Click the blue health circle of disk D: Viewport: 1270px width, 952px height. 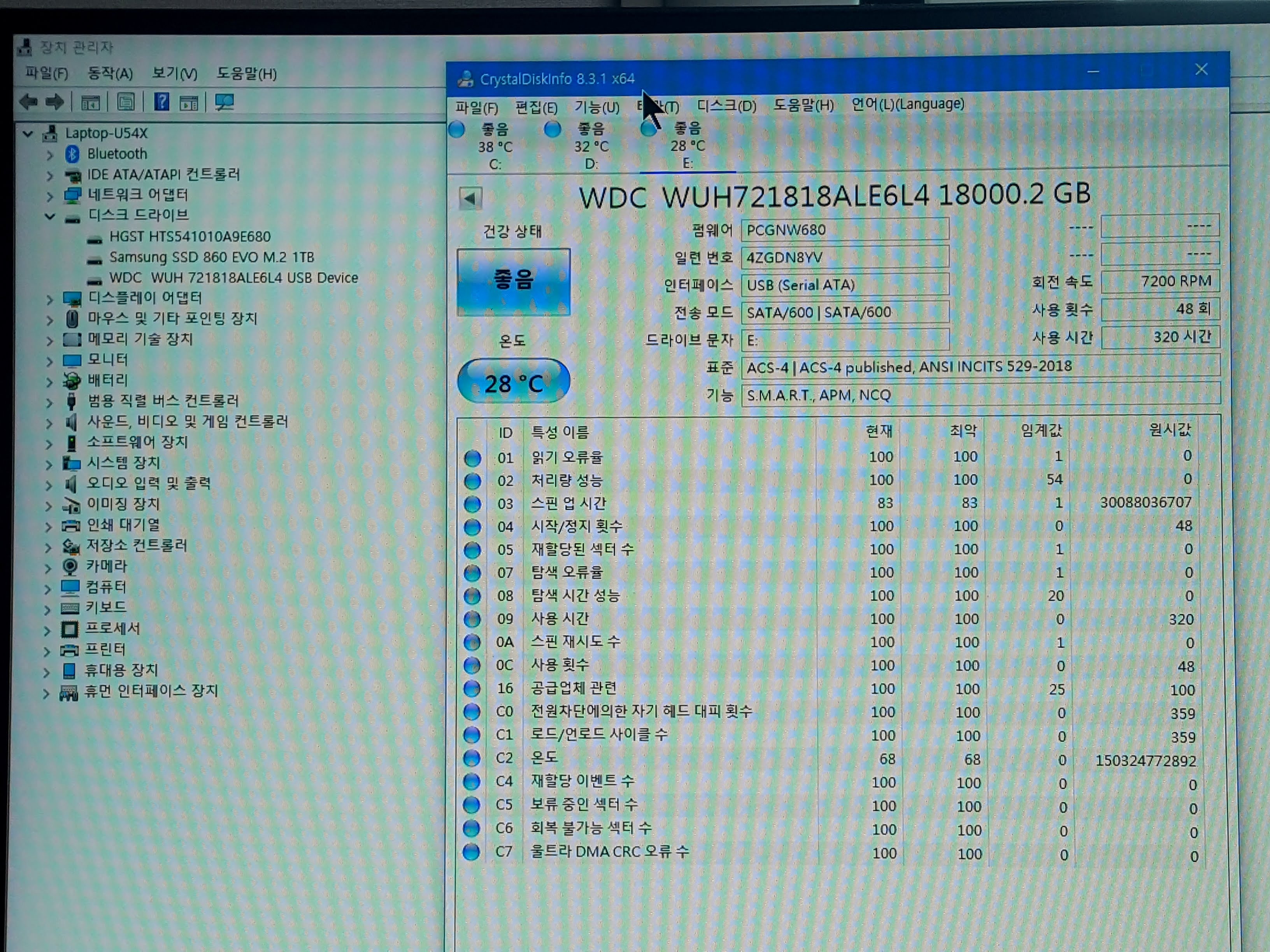[553, 129]
